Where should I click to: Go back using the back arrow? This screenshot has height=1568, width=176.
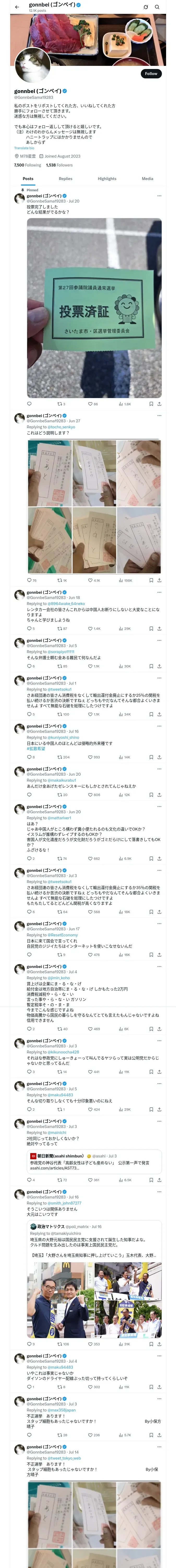tap(16, 7)
